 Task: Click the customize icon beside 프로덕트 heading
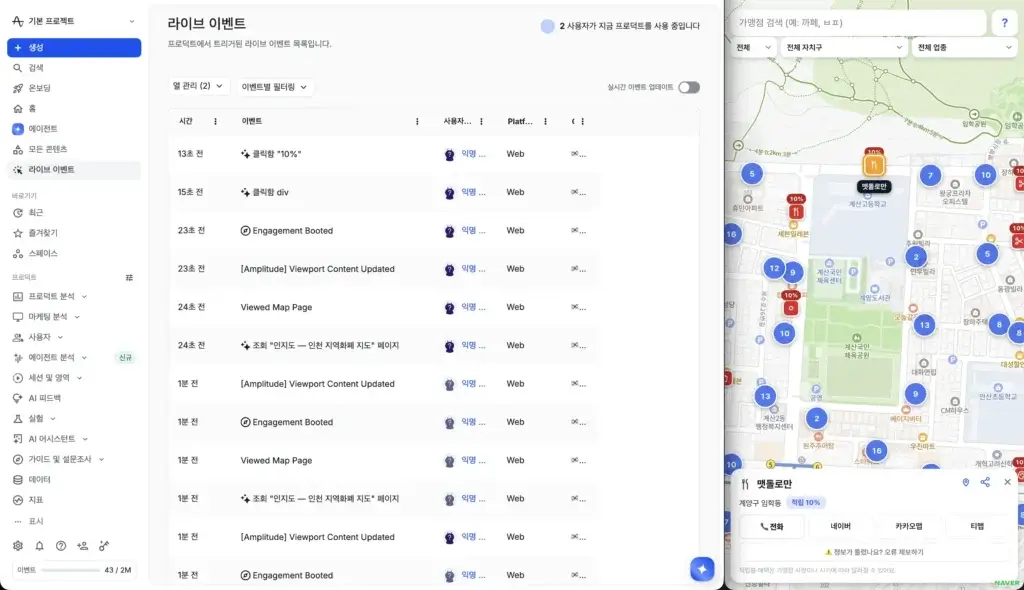click(x=129, y=278)
